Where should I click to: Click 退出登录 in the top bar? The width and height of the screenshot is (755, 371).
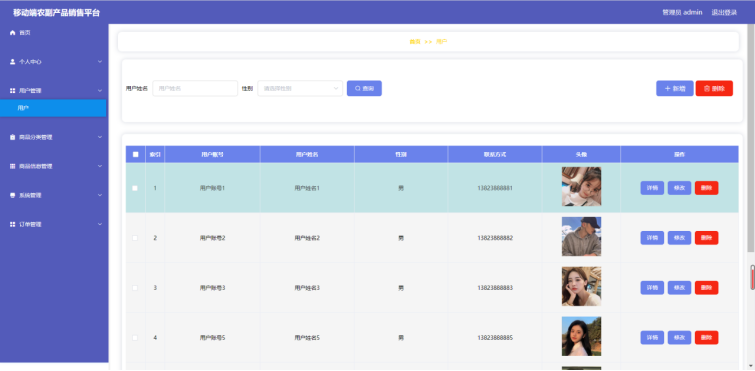click(724, 13)
